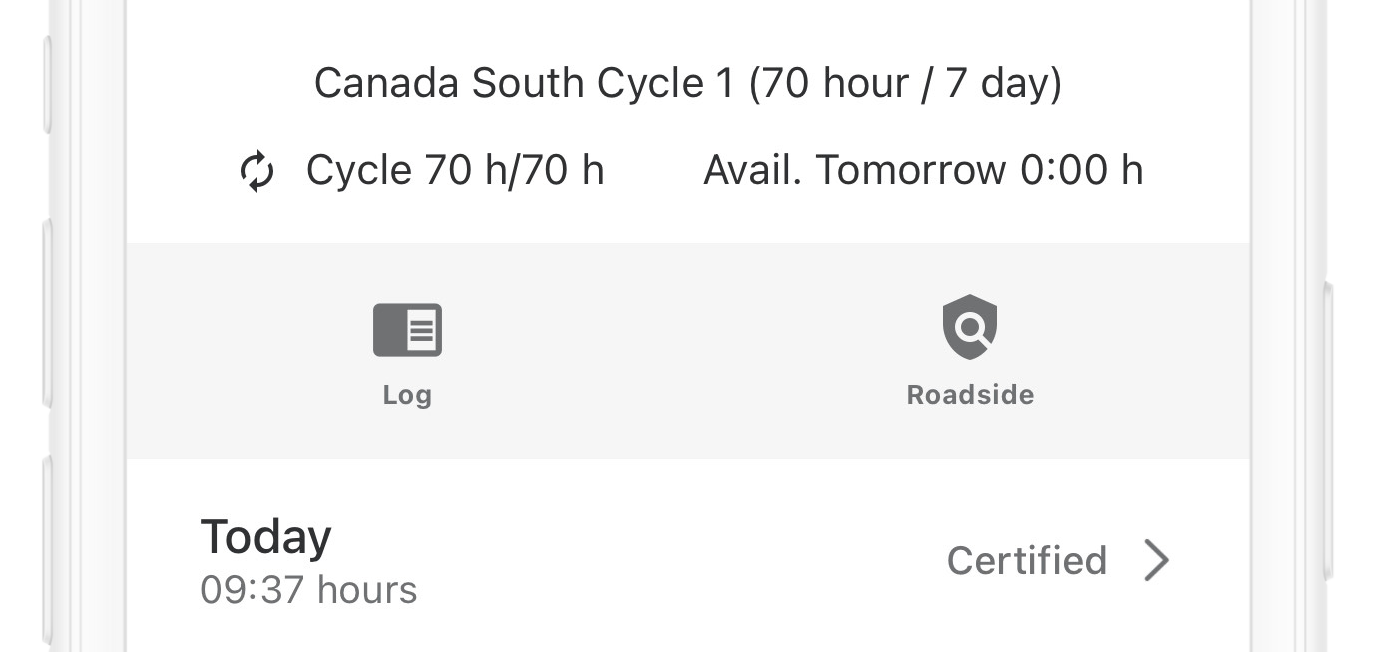This screenshot has width=1384, height=652.
Task: Open the Roadside inspection shield icon
Action: click(970, 327)
